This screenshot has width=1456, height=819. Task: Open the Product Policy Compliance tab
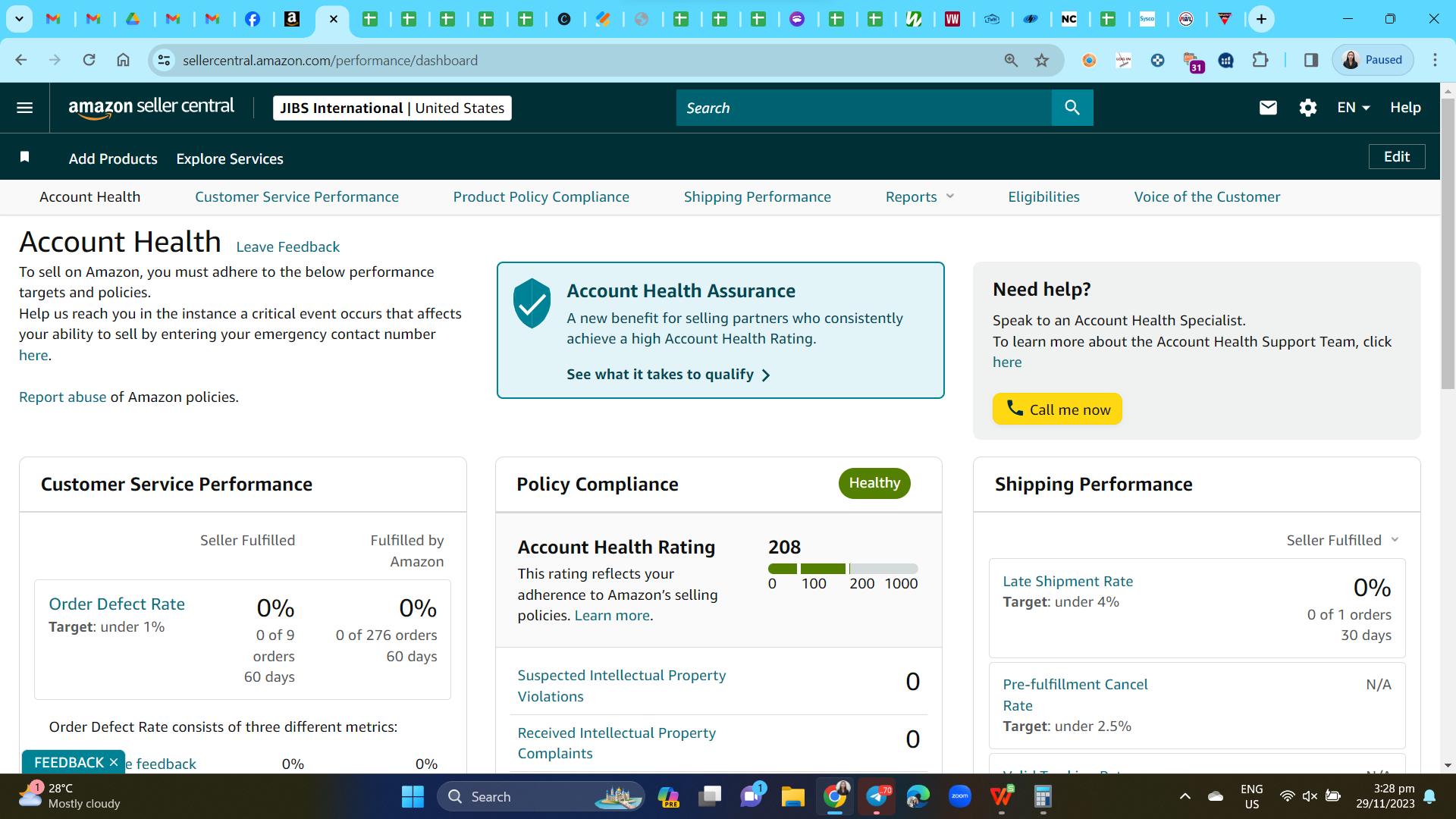point(541,197)
